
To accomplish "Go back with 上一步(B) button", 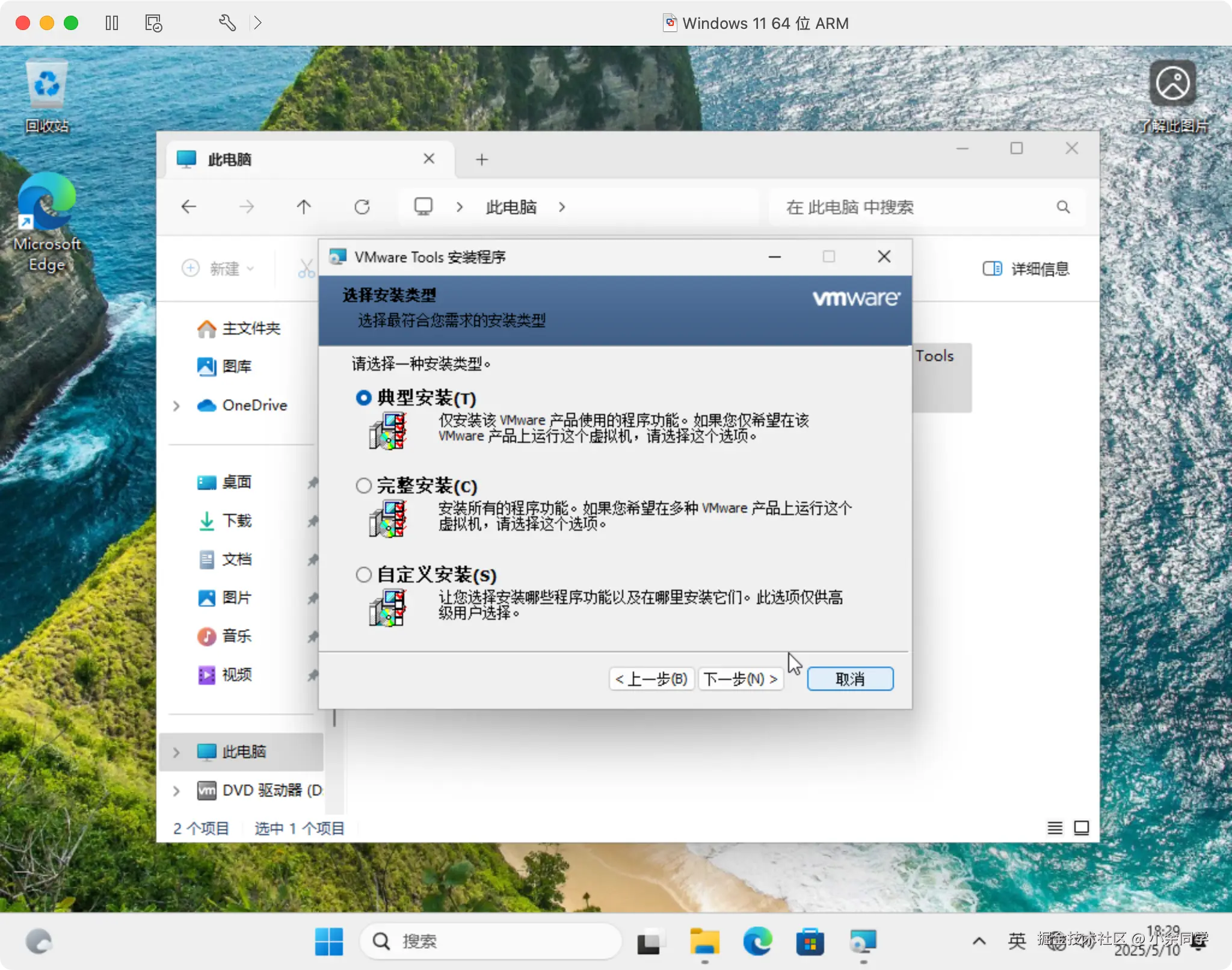I will (x=651, y=679).
